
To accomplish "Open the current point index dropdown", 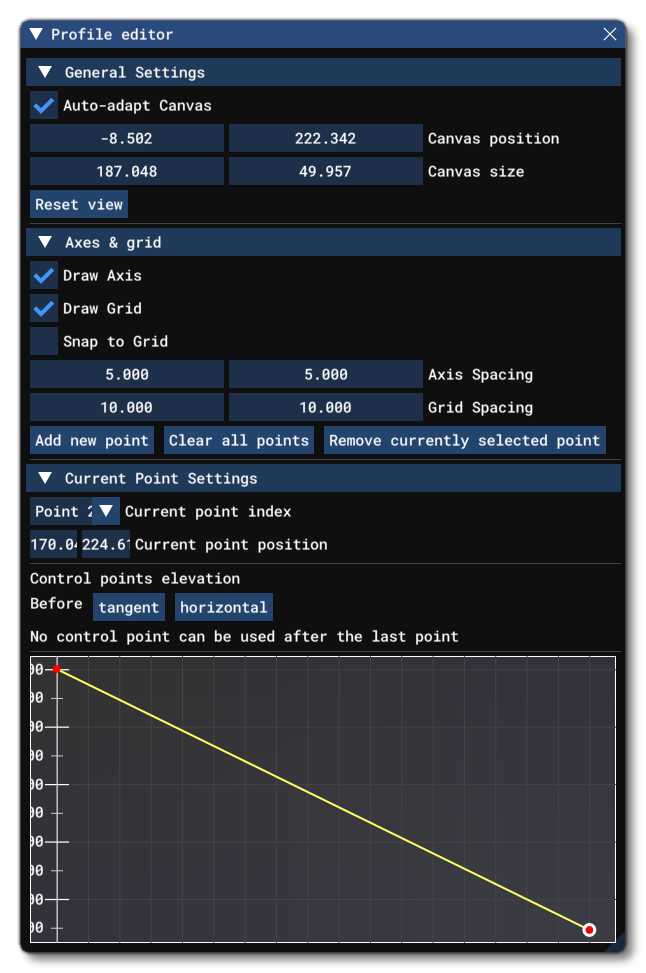I will [x=105, y=511].
